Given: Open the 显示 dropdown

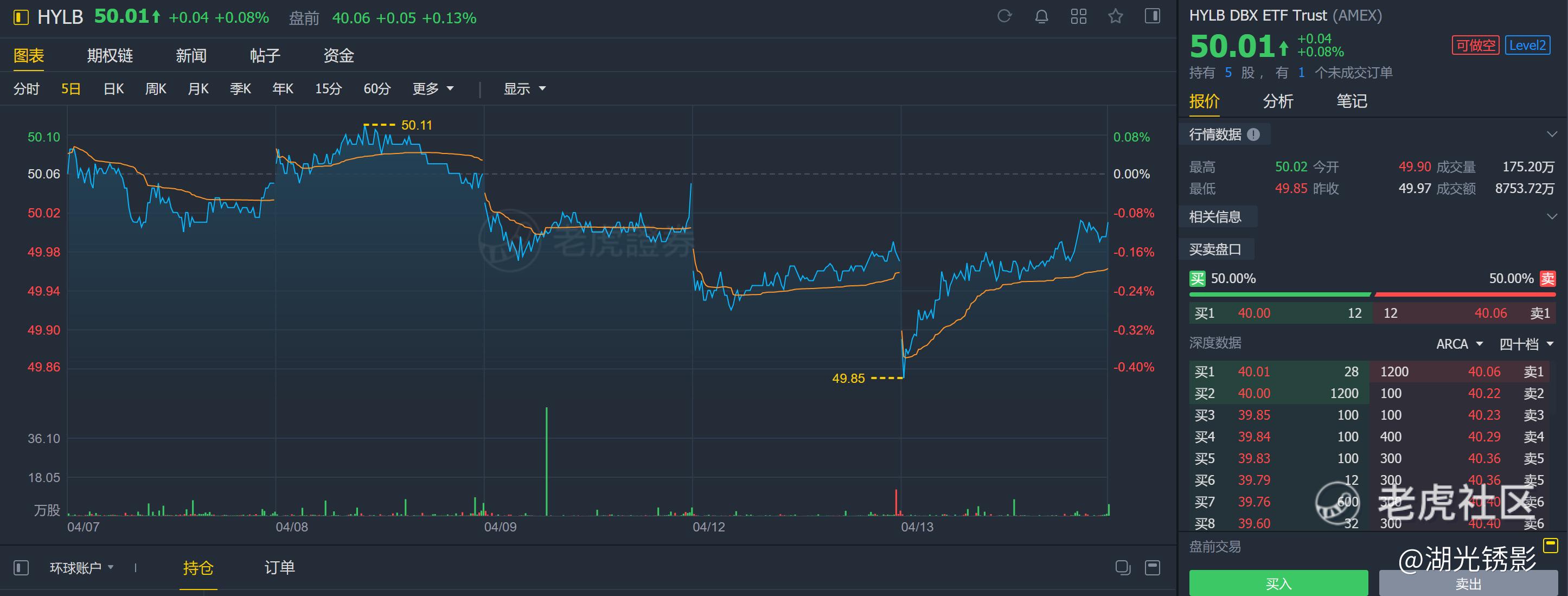Looking at the screenshot, I should (x=524, y=89).
